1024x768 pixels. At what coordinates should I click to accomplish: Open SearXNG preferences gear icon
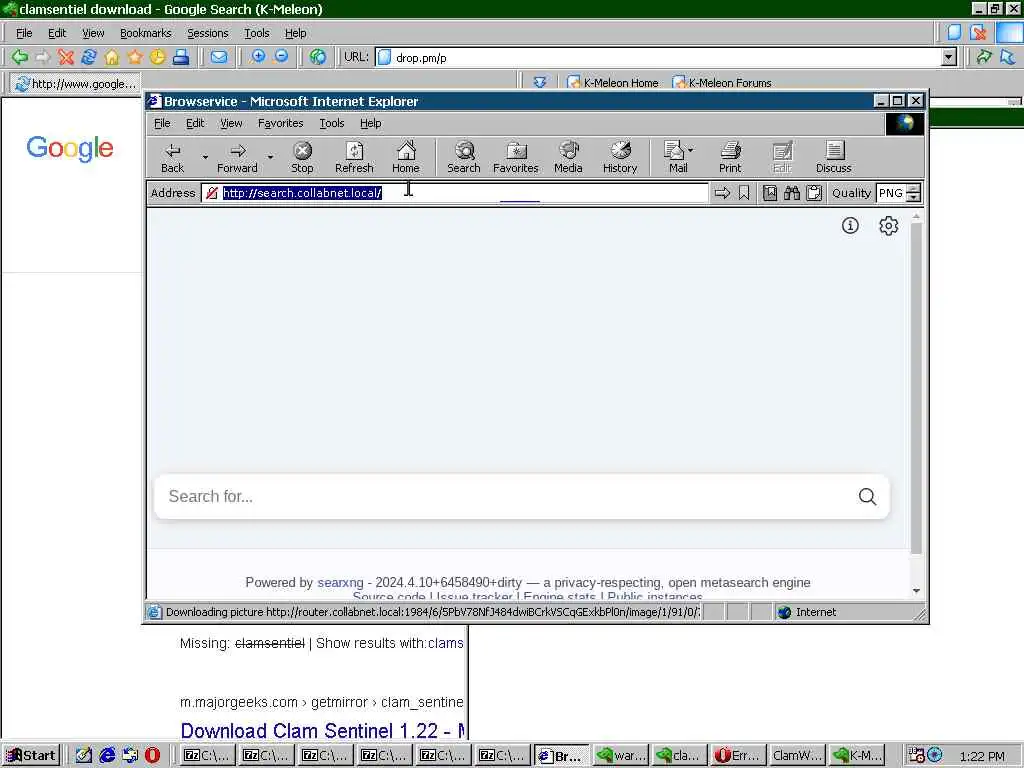click(888, 226)
